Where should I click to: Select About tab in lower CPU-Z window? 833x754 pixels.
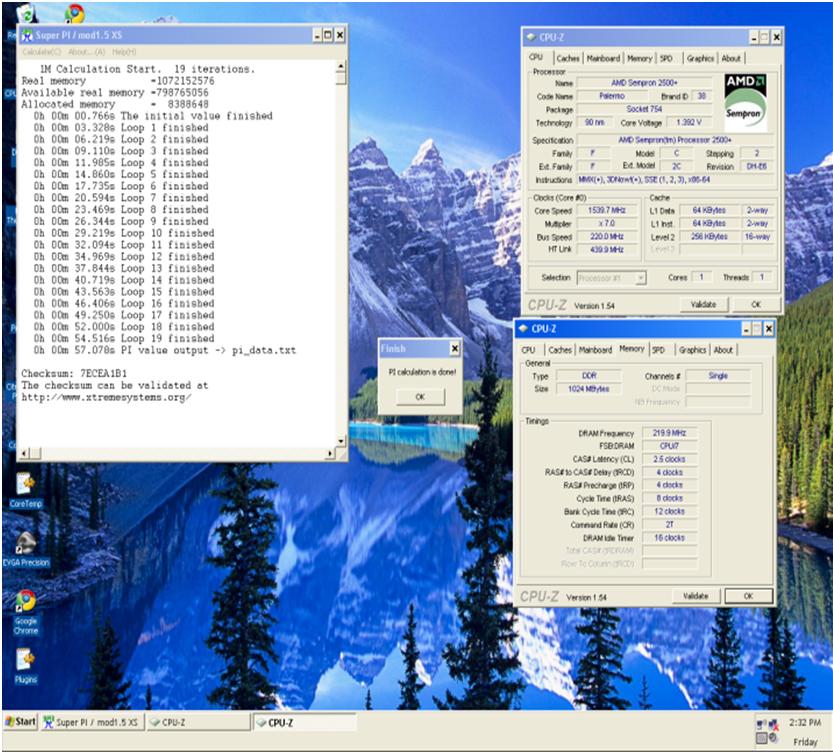(x=723, y=350)
